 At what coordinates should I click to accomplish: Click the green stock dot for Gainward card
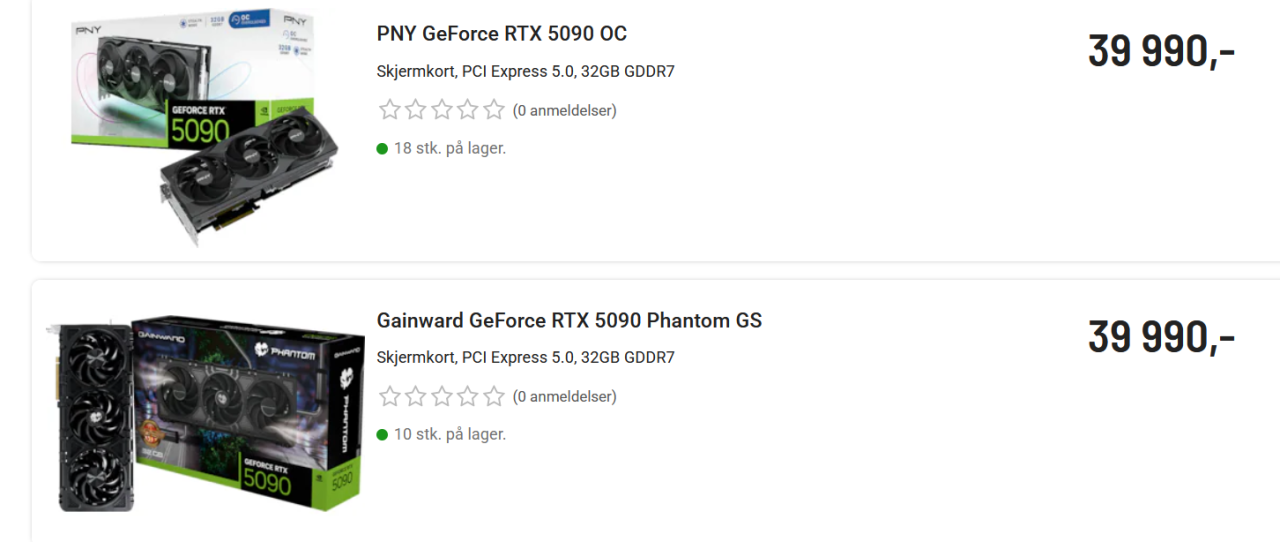(382, 435)
